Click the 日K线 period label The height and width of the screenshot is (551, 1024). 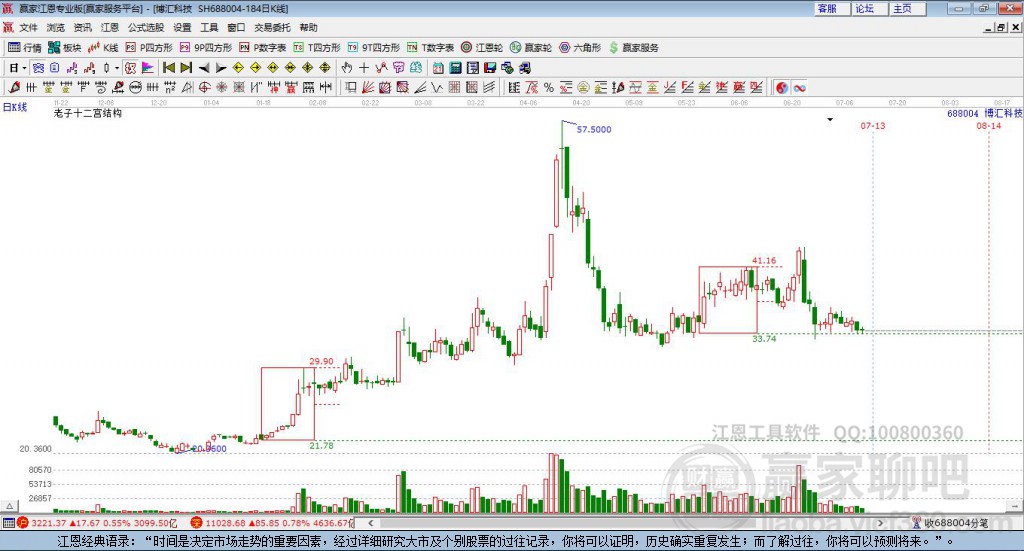coord(14,107)
